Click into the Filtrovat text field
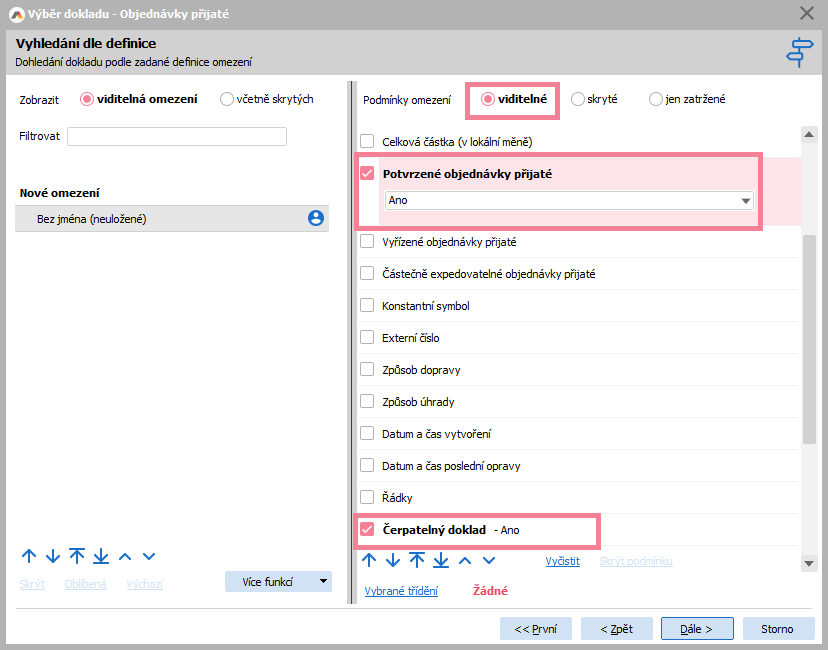828x650 pixels. [x=177, y=136]
